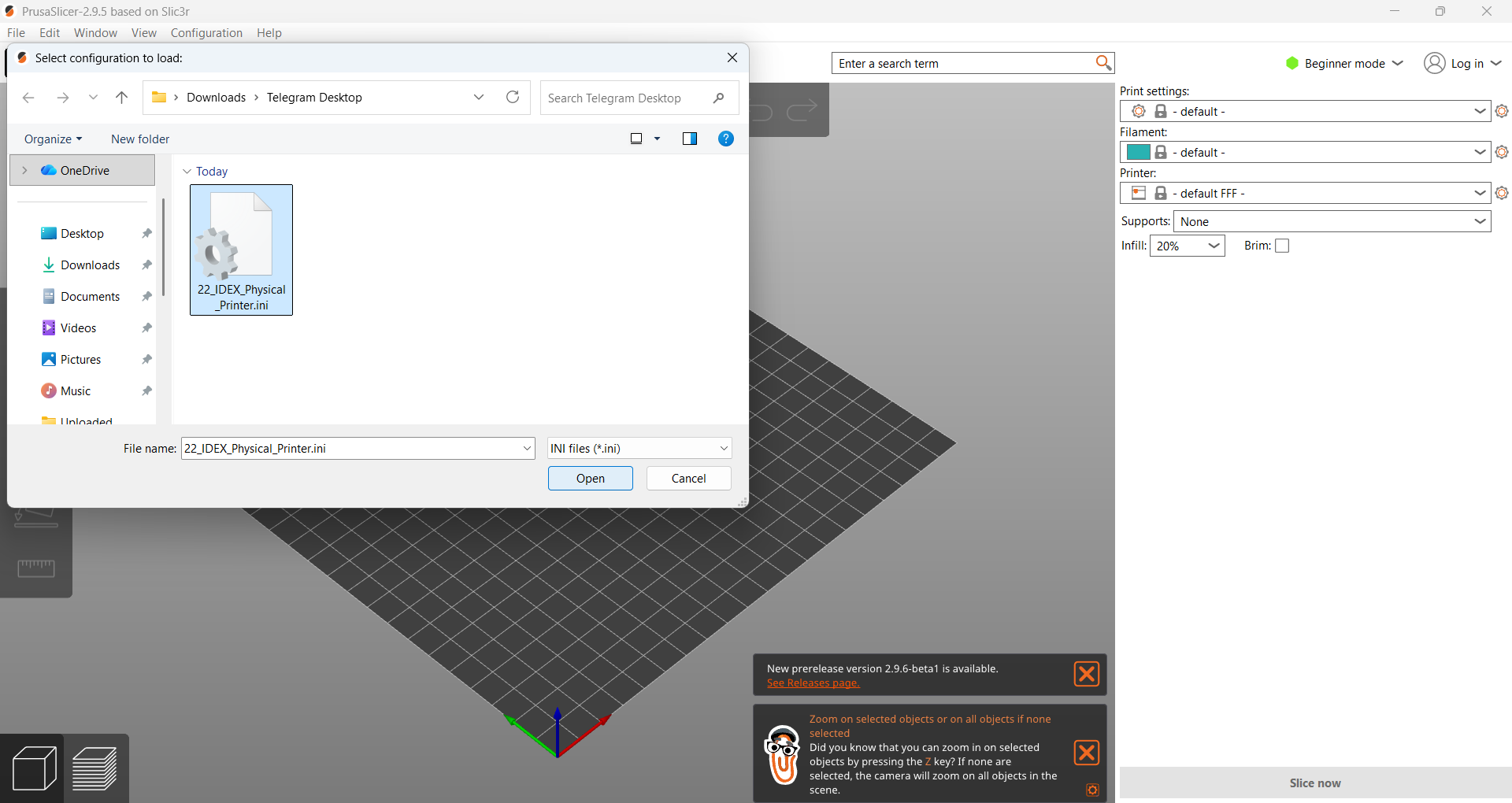Image resolution: width=1512 pixels, height=803 pixels.
Task: Open the Window menu
Action: (95, 33)
